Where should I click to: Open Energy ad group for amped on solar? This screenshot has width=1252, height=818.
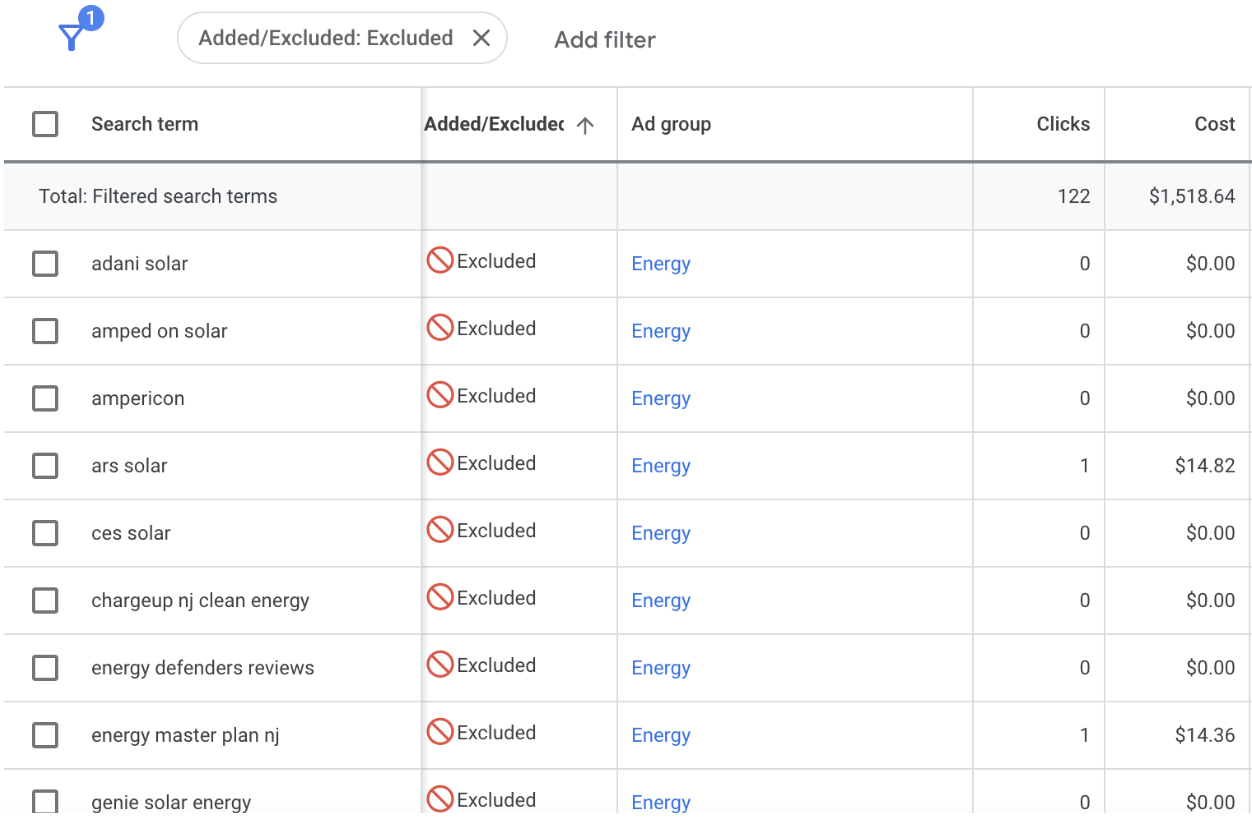pos(661,331)
